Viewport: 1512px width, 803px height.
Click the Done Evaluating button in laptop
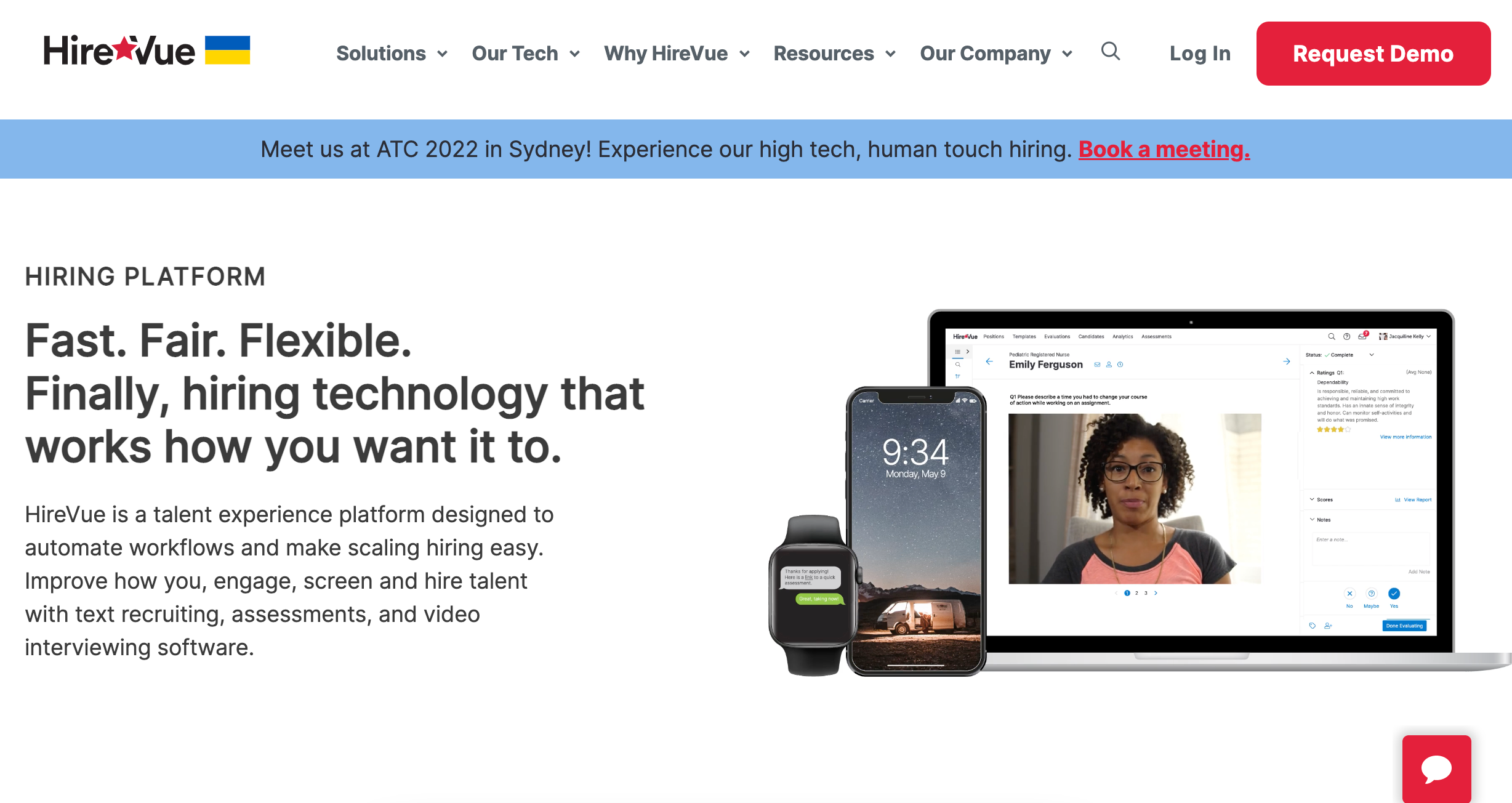(1404, 626)
